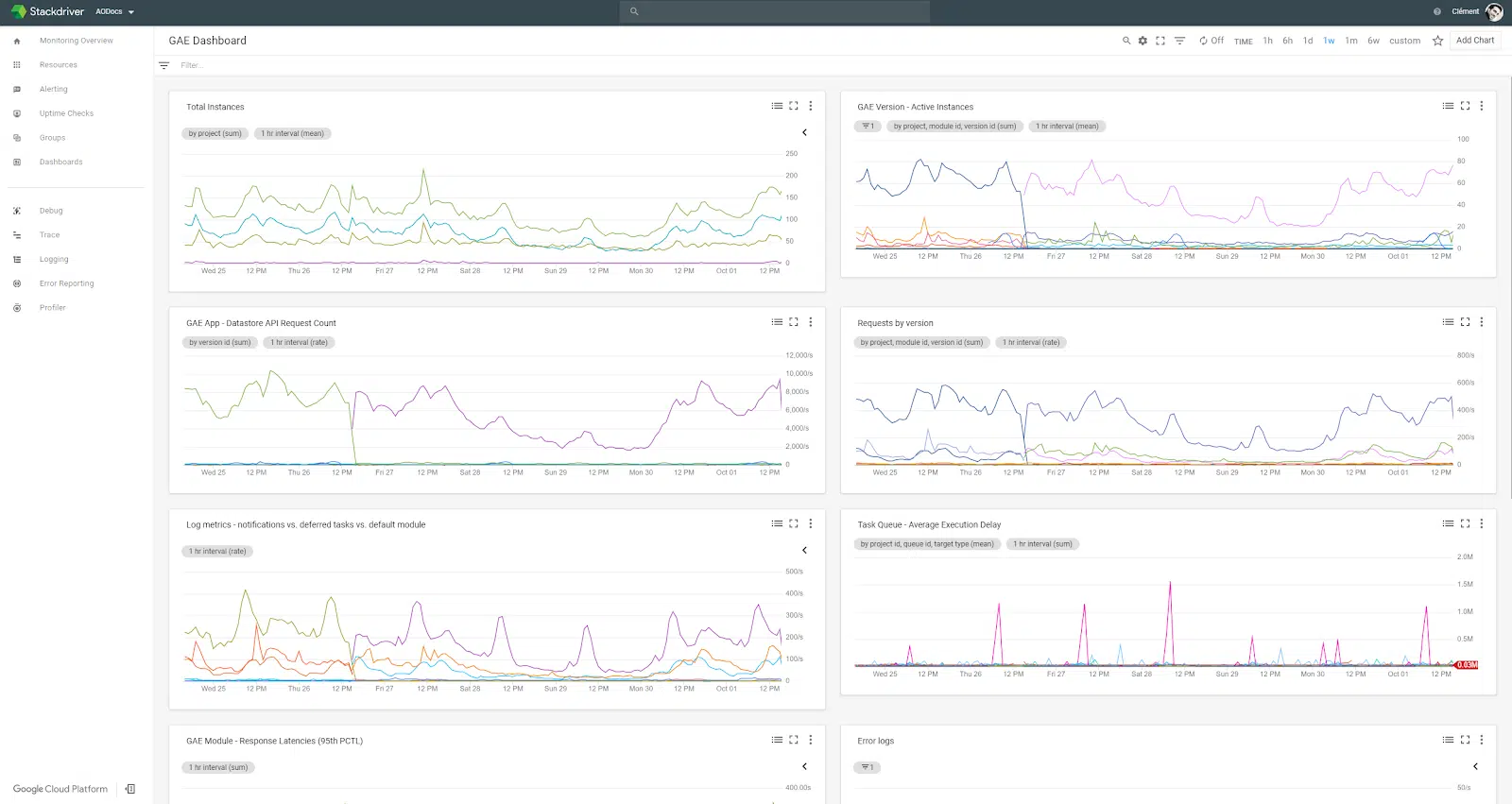
Task: Open the AODocs project dropdown
Action: 115,11
